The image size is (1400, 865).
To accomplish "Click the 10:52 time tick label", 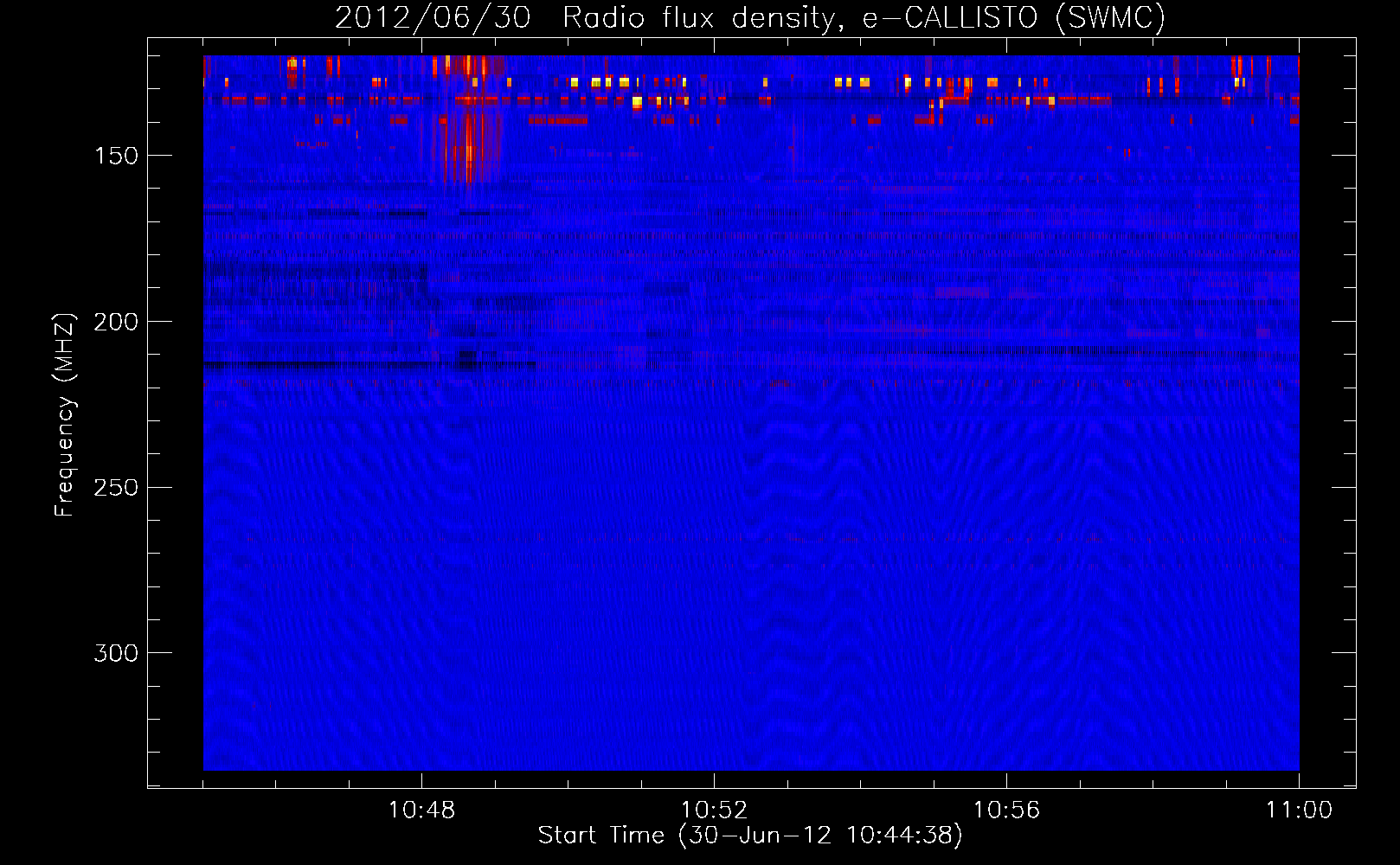I will [714, 811].
